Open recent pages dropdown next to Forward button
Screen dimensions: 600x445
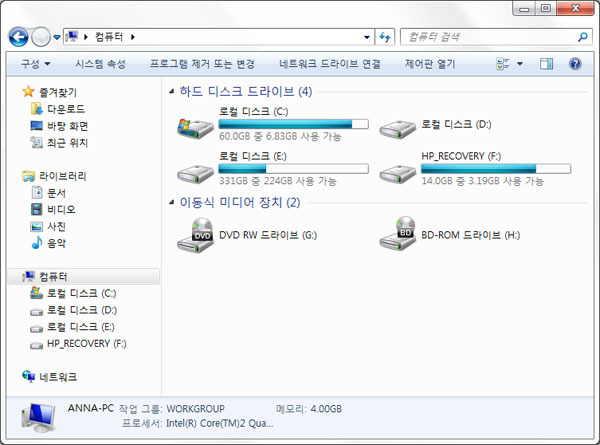point(57,37)
